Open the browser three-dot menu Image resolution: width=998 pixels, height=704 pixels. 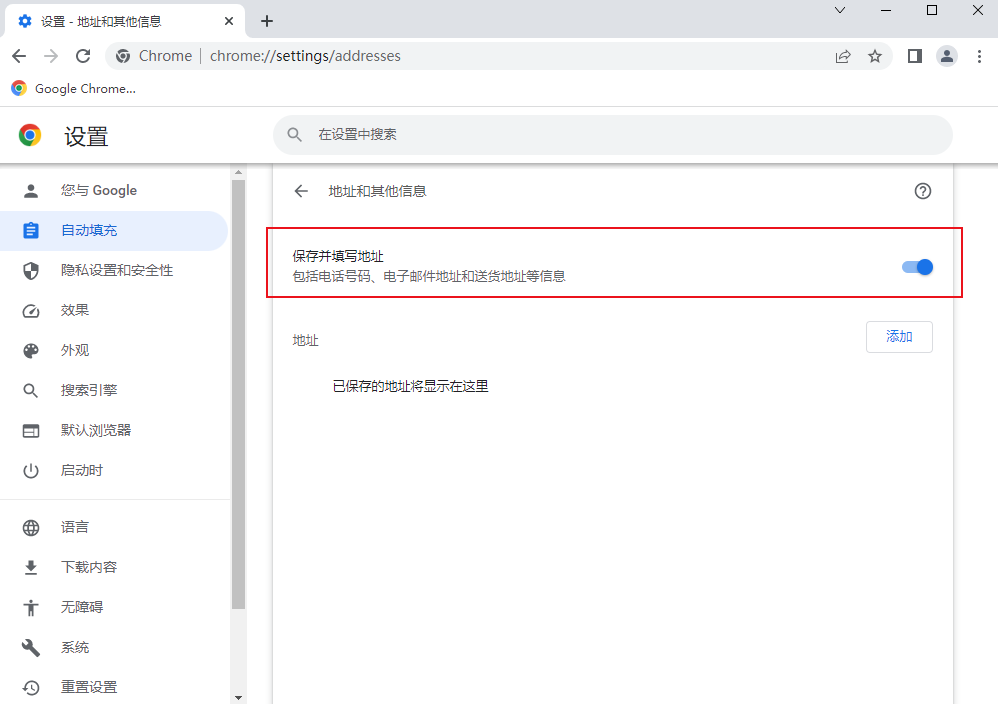980,56
